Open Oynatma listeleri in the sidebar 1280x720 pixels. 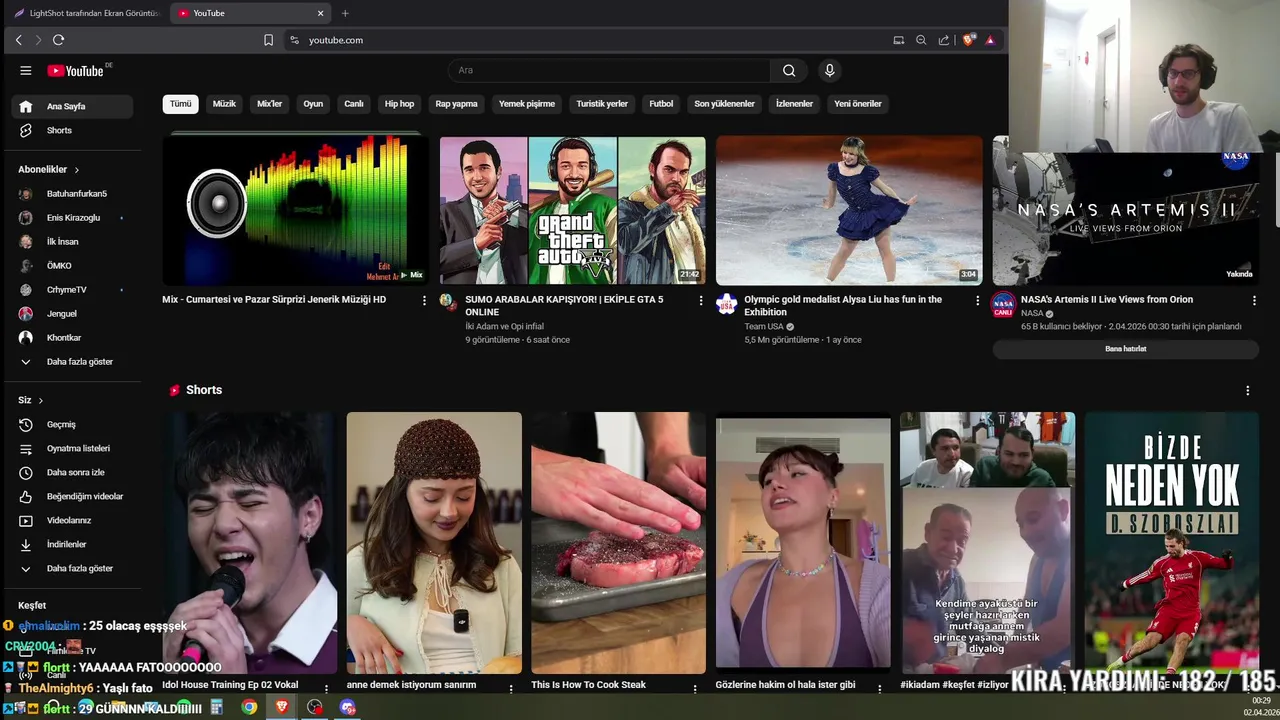coord(74,448)
